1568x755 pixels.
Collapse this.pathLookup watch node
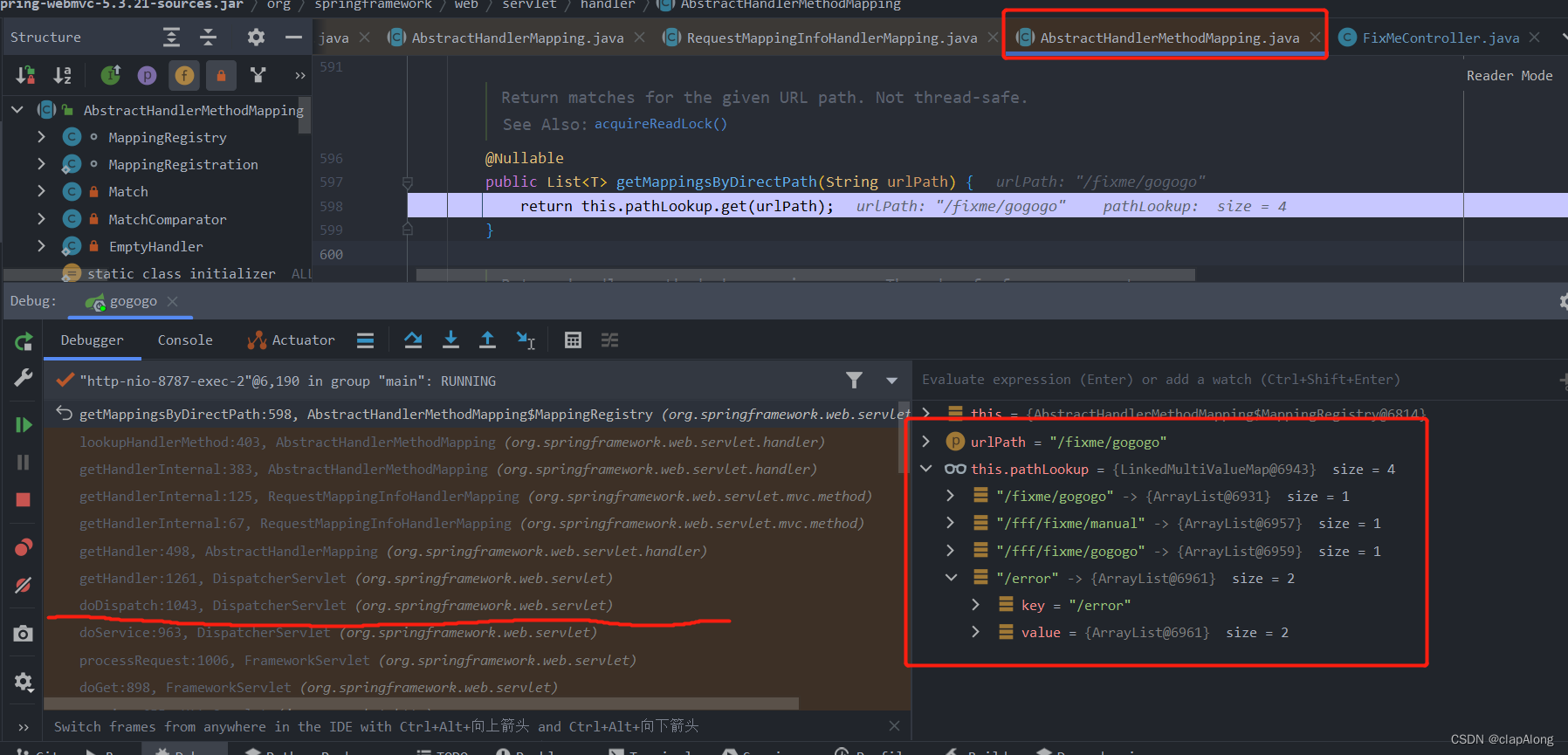(x=926, y=469)
